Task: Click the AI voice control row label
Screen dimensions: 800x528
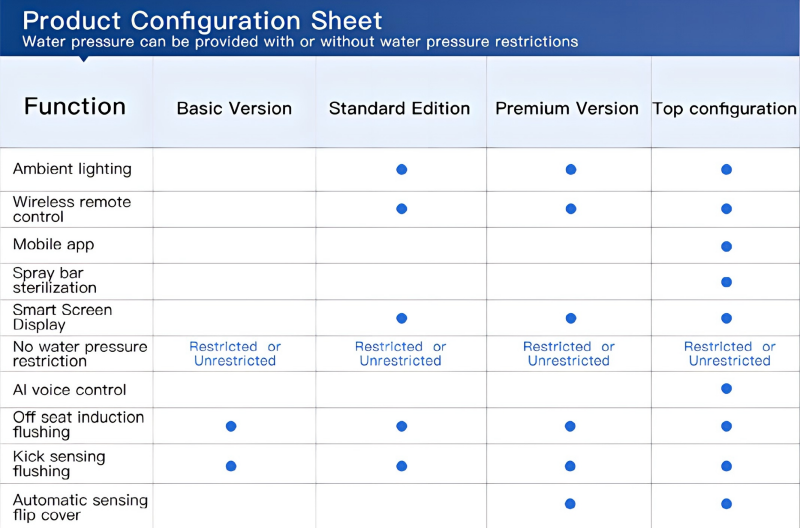Action: [x=69, y=390]
